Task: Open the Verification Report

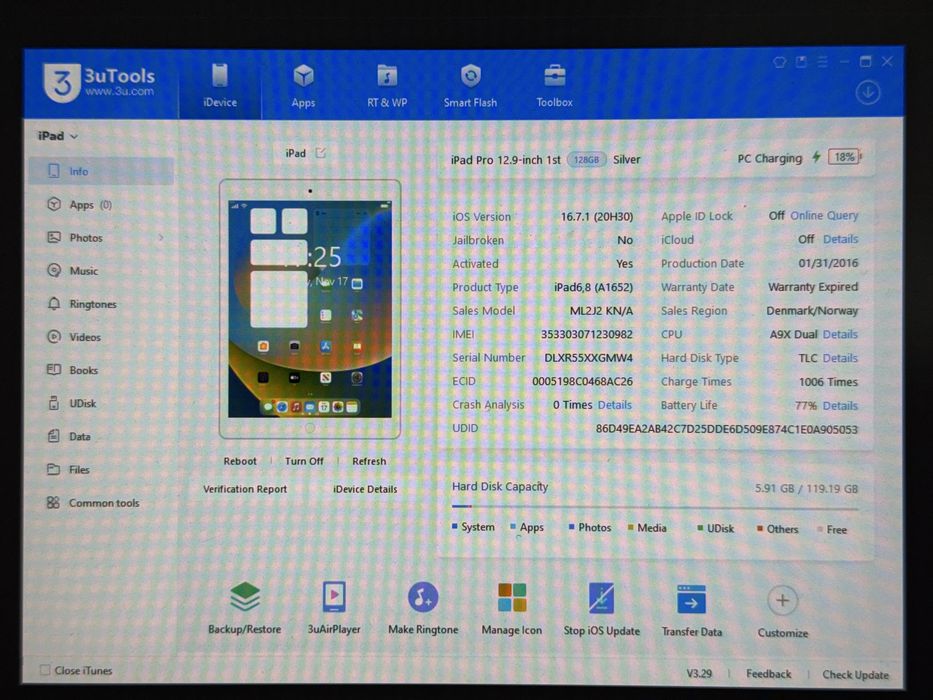Action: click(245, 489)
